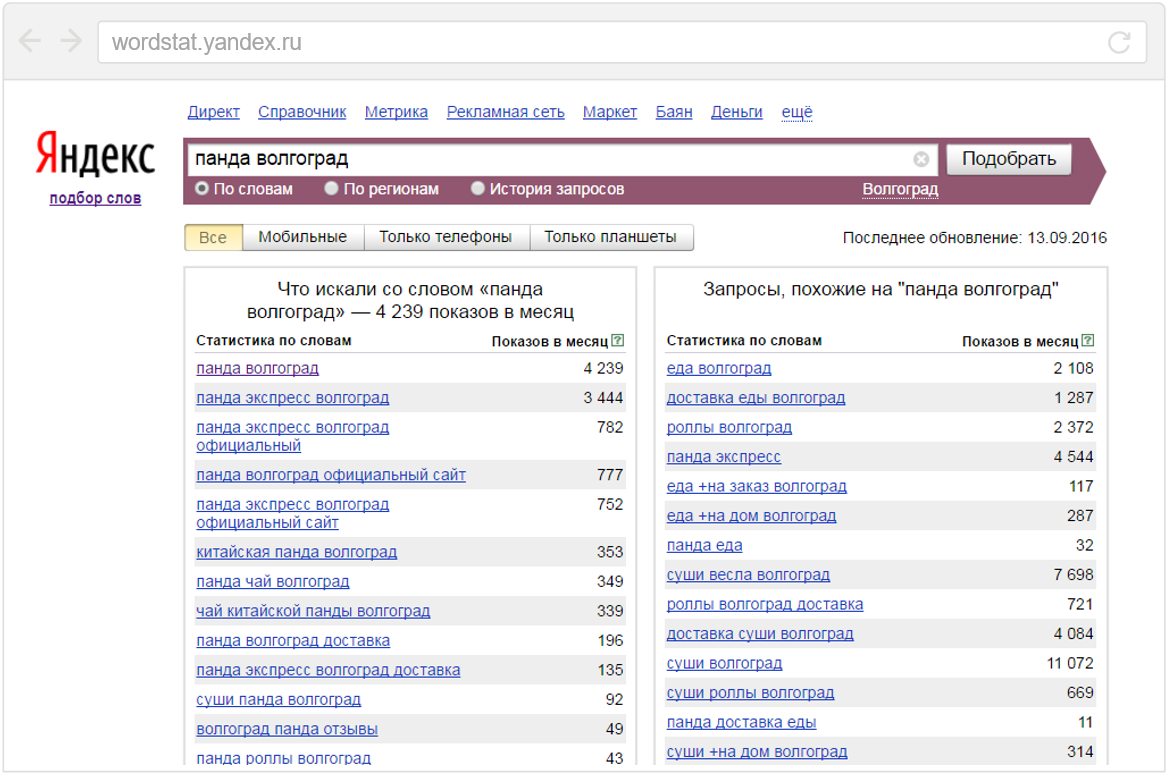This screenshot has width=1169, height=776.
Task: Reload the page with the refresh icon
Action: pyautogui.click(x=1119, y=42)
